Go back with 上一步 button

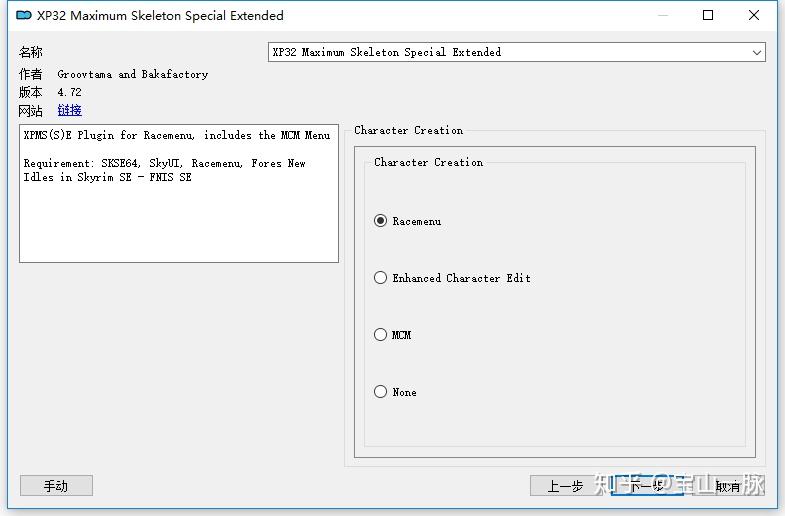coord(566,485)
